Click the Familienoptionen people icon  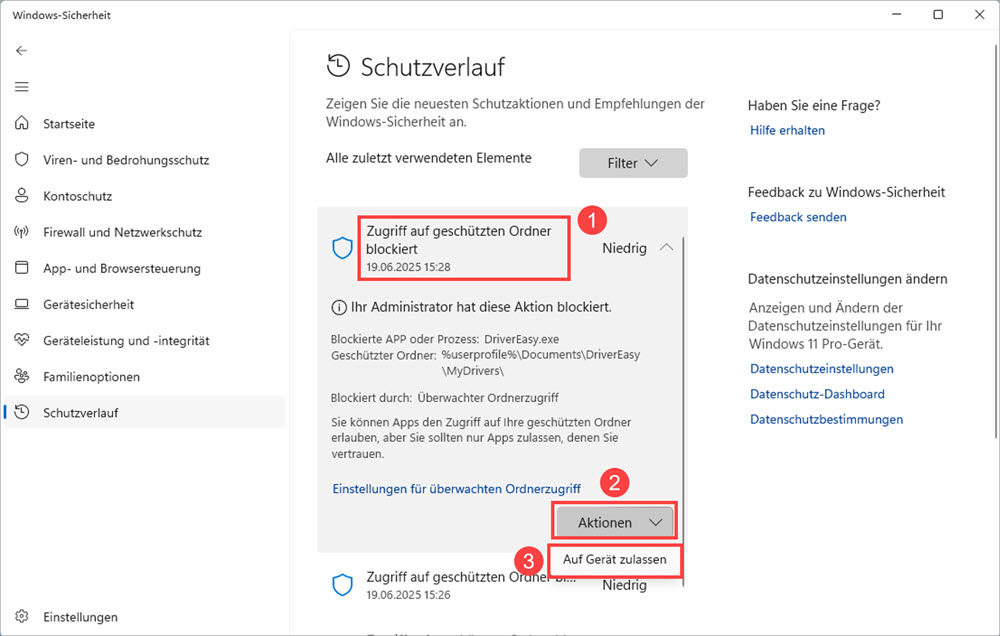(22, 376)
